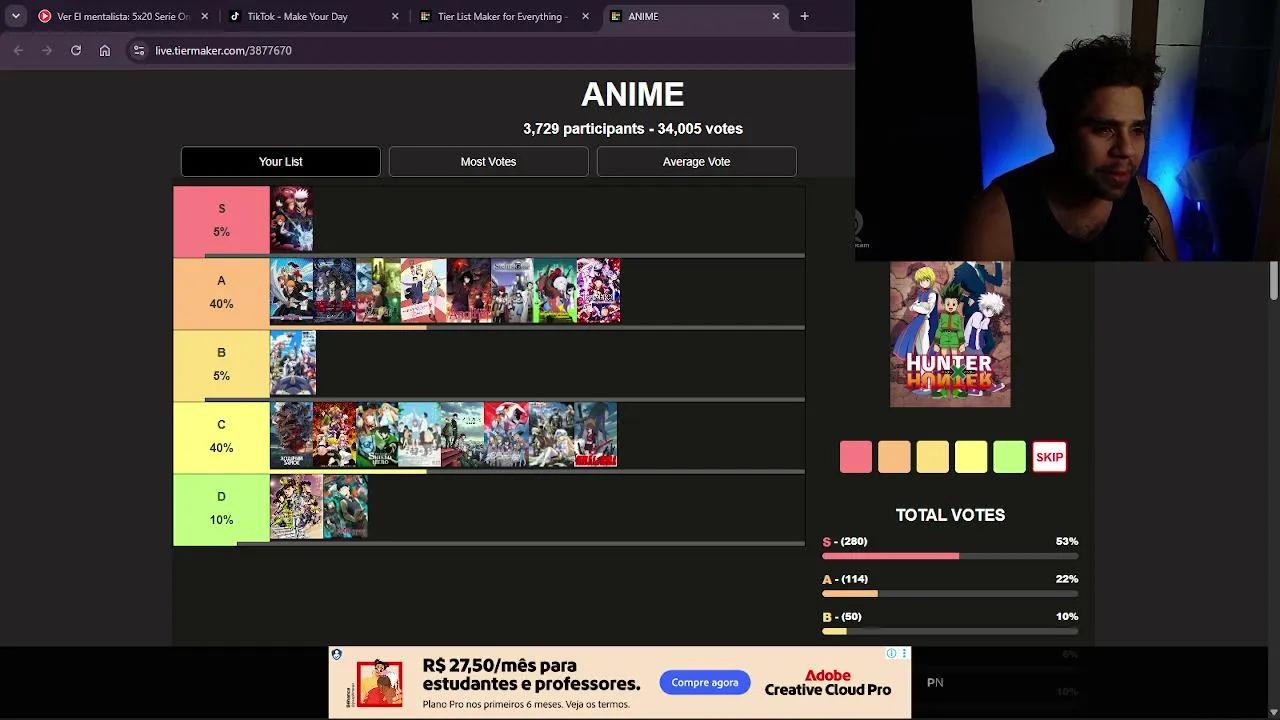Viewport: 1280px width, 720px height.
Task: Vote B tier with the tan swatch
Action: (x=933, y=457)
